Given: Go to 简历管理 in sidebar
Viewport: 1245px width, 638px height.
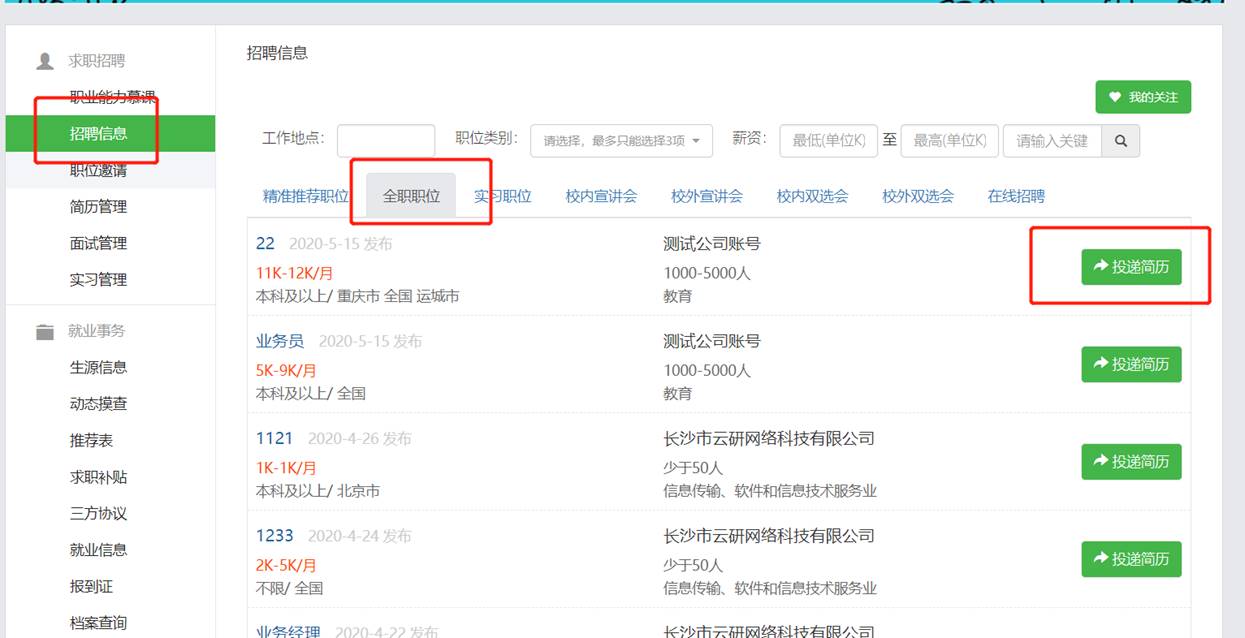Looking at the screenshot, I should [x=98, y=207].
